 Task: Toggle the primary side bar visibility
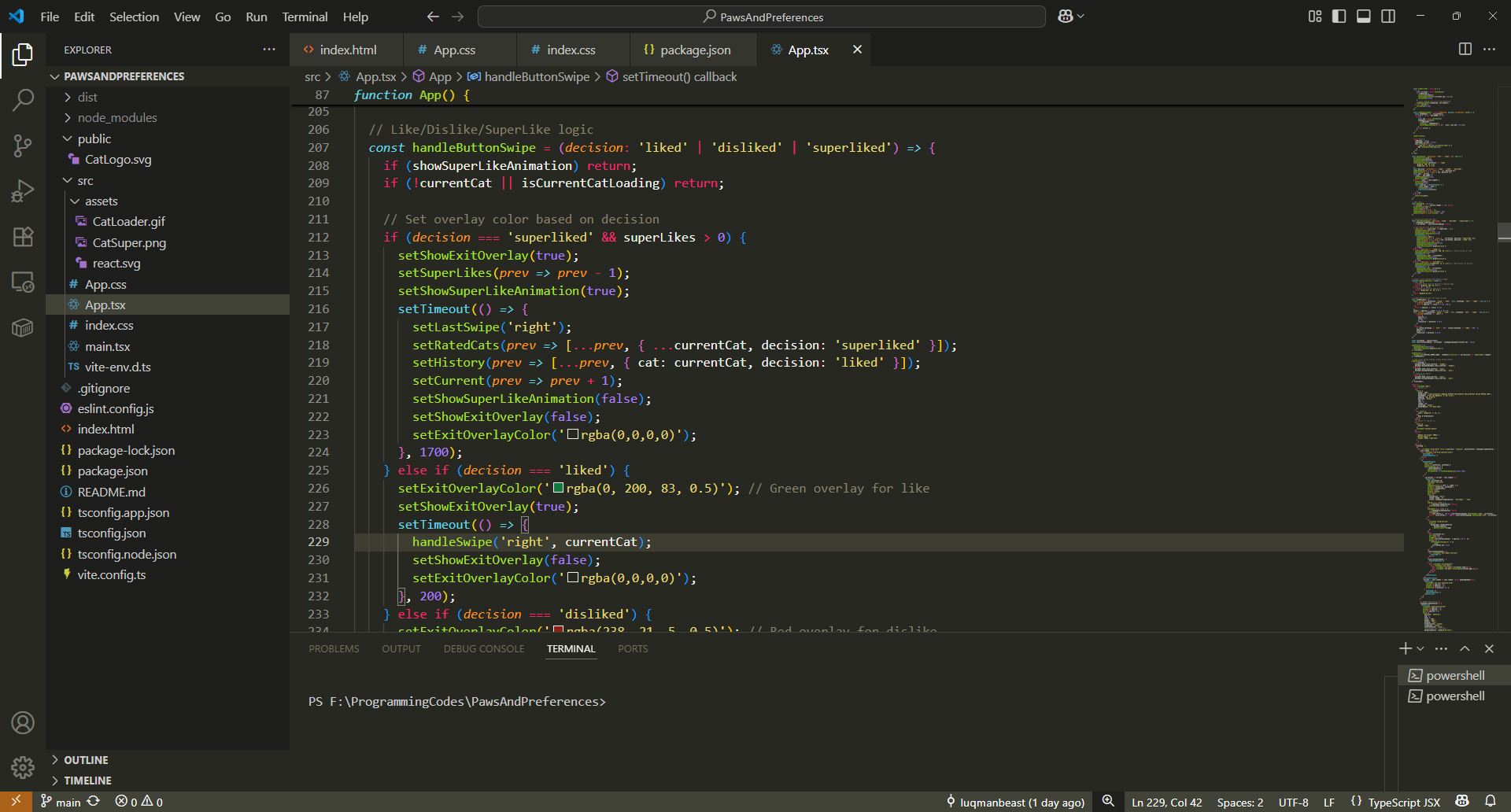[x=1339, y=17]
